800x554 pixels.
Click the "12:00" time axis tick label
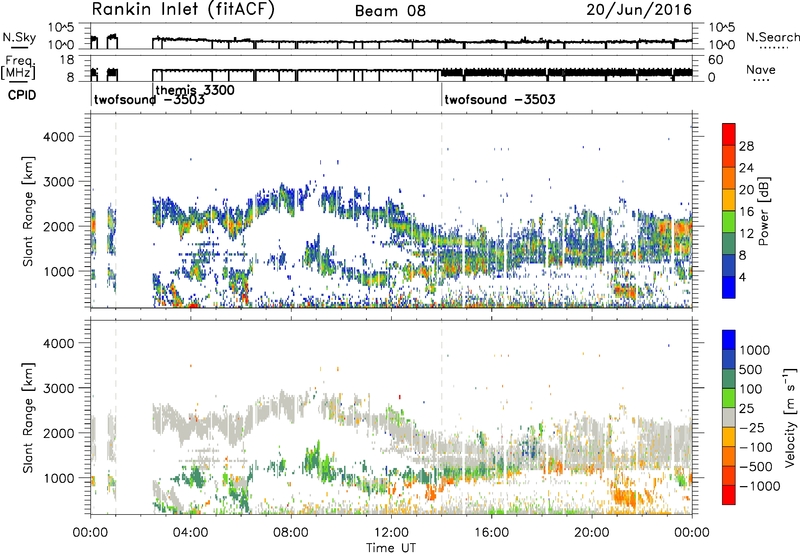[391, 533]
